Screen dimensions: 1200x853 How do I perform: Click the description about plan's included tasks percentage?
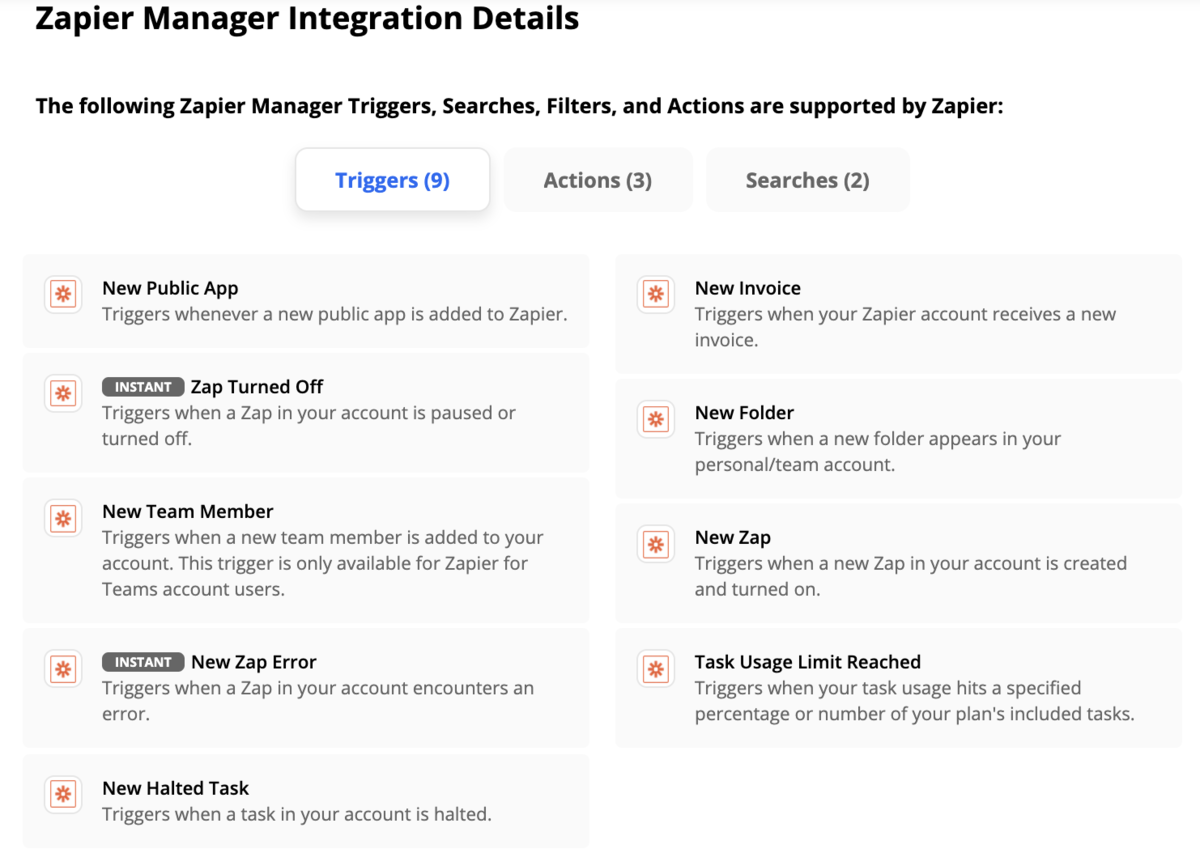coord(915,701)
